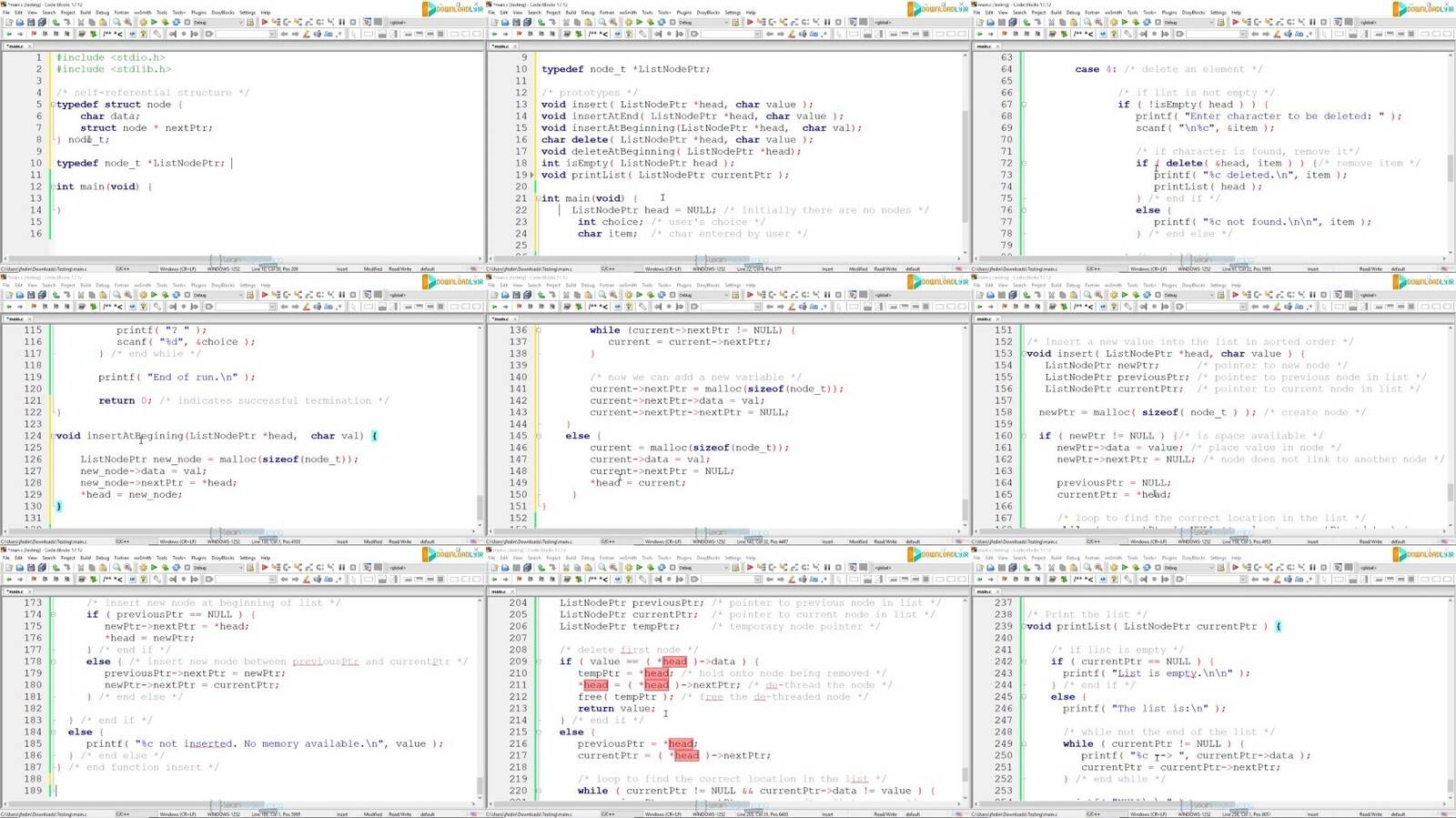Close the *main.c tab in center window
Screen dimensions: 1456x818
point(514,318)
